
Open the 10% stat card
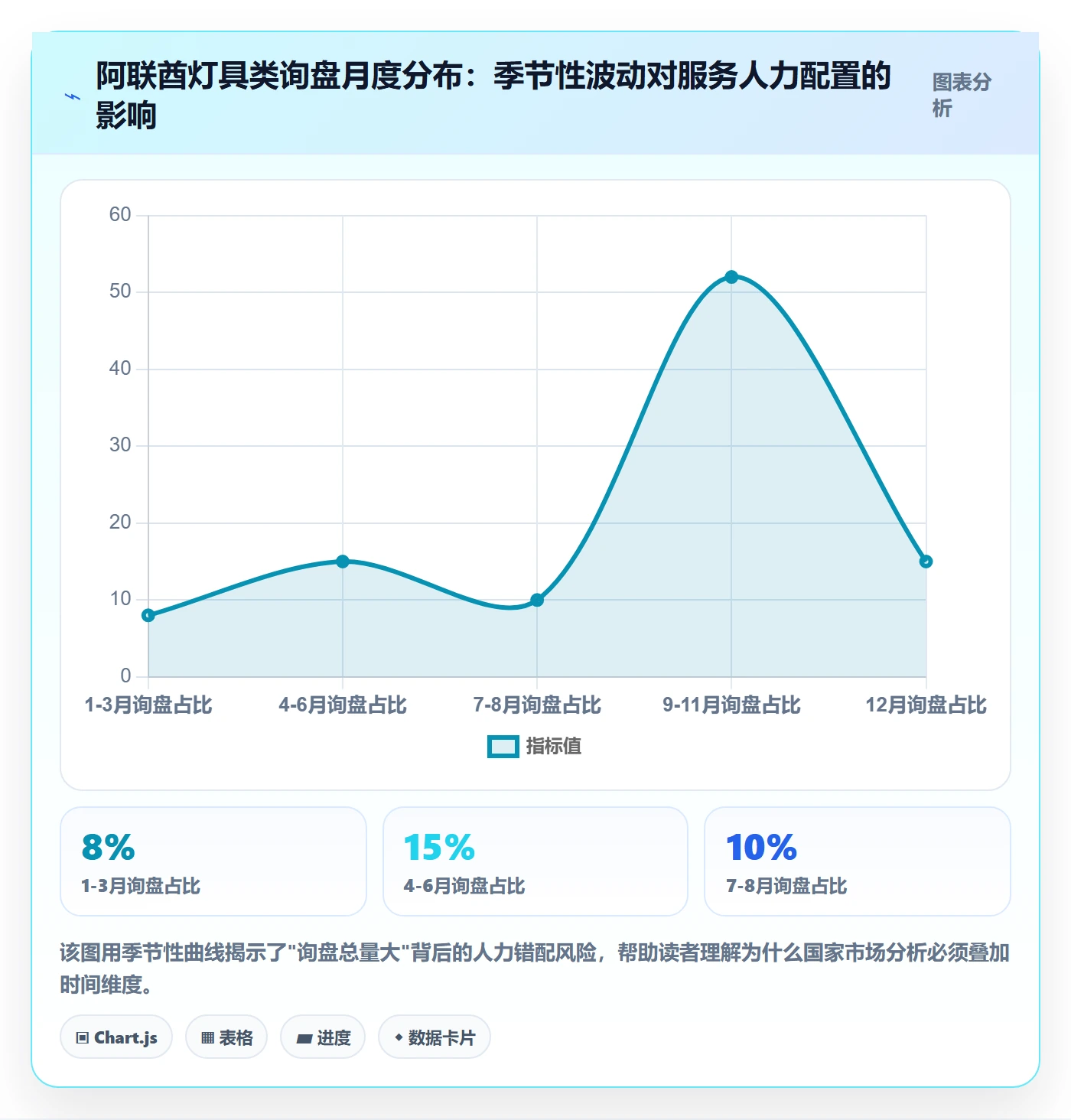(x=858, y=861)
